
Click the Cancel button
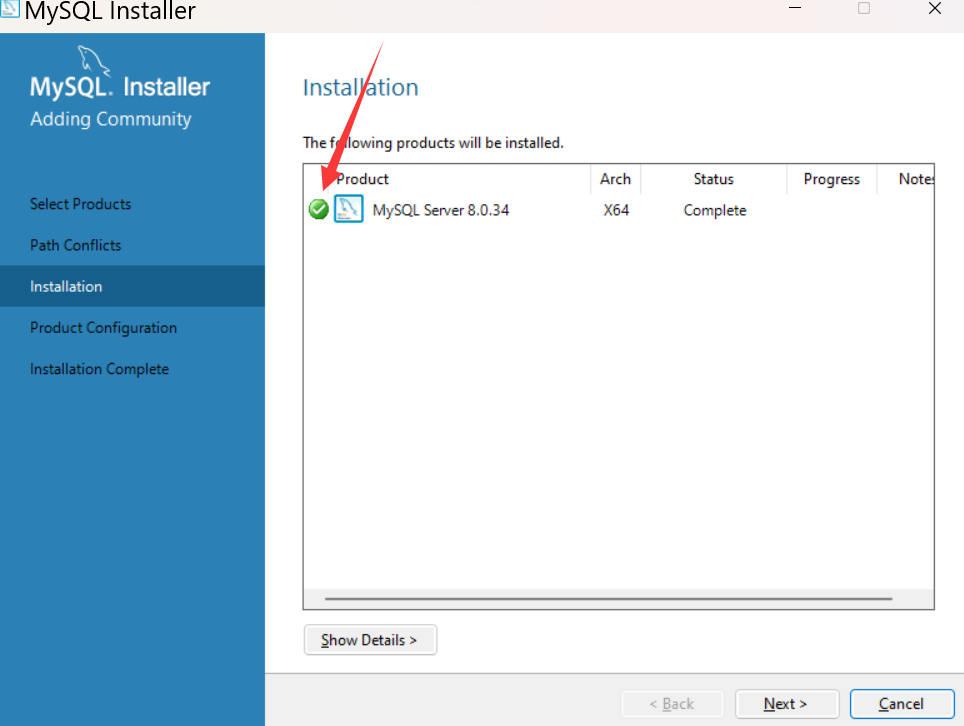pyautogui.click(x=902, y=704)
